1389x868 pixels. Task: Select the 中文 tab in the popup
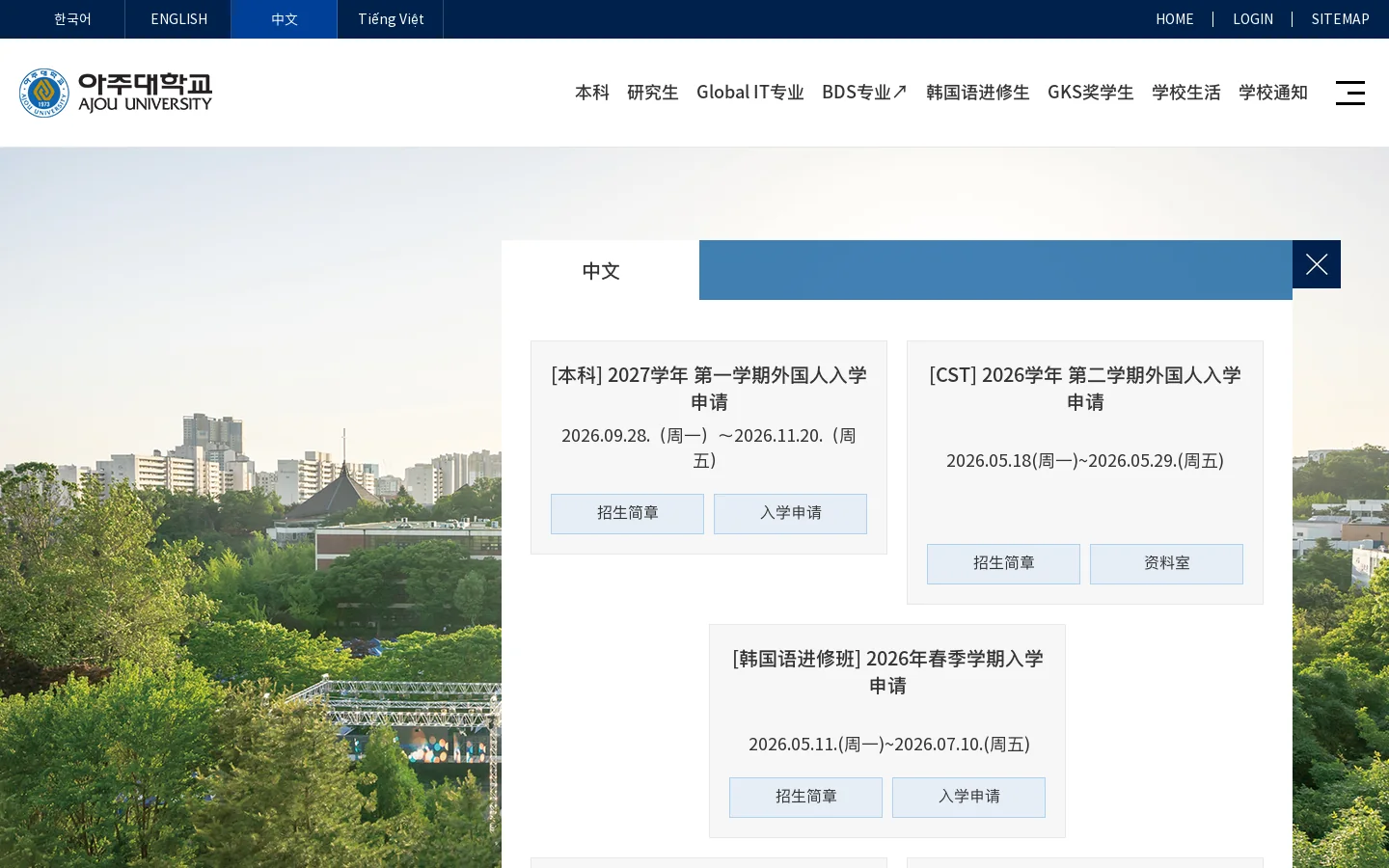600,270
